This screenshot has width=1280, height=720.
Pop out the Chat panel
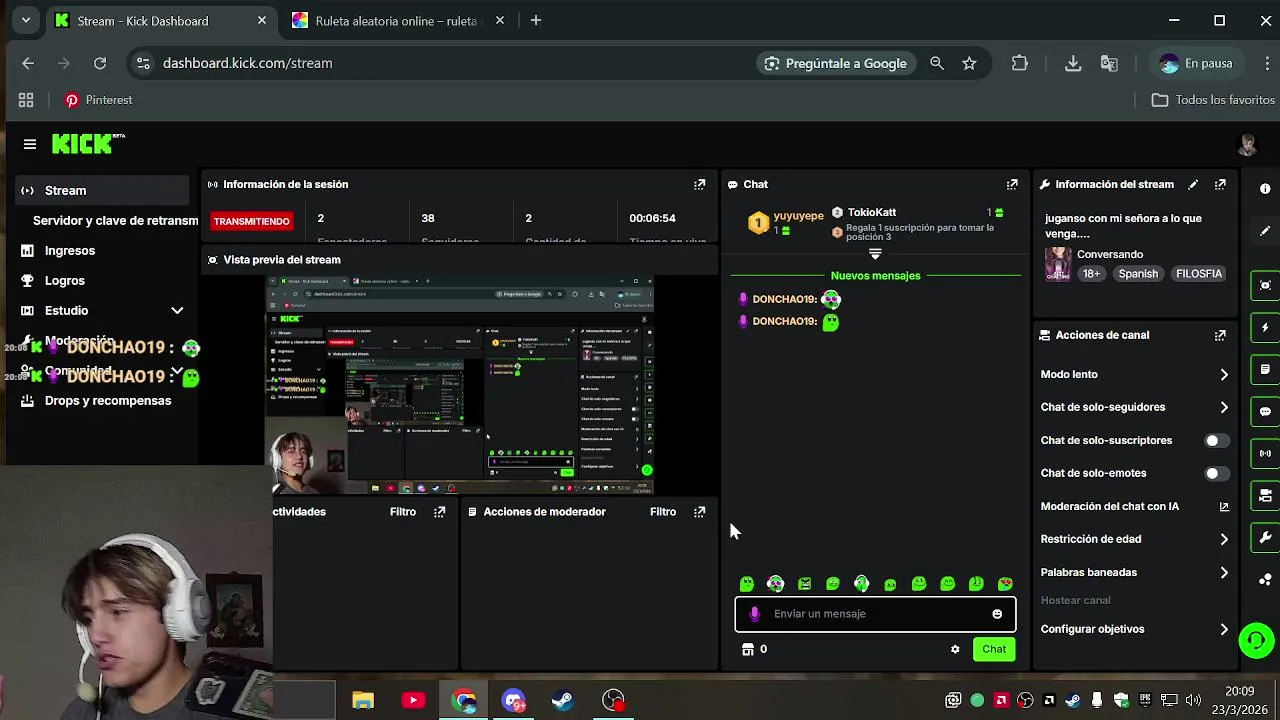tap(1012, 184)
